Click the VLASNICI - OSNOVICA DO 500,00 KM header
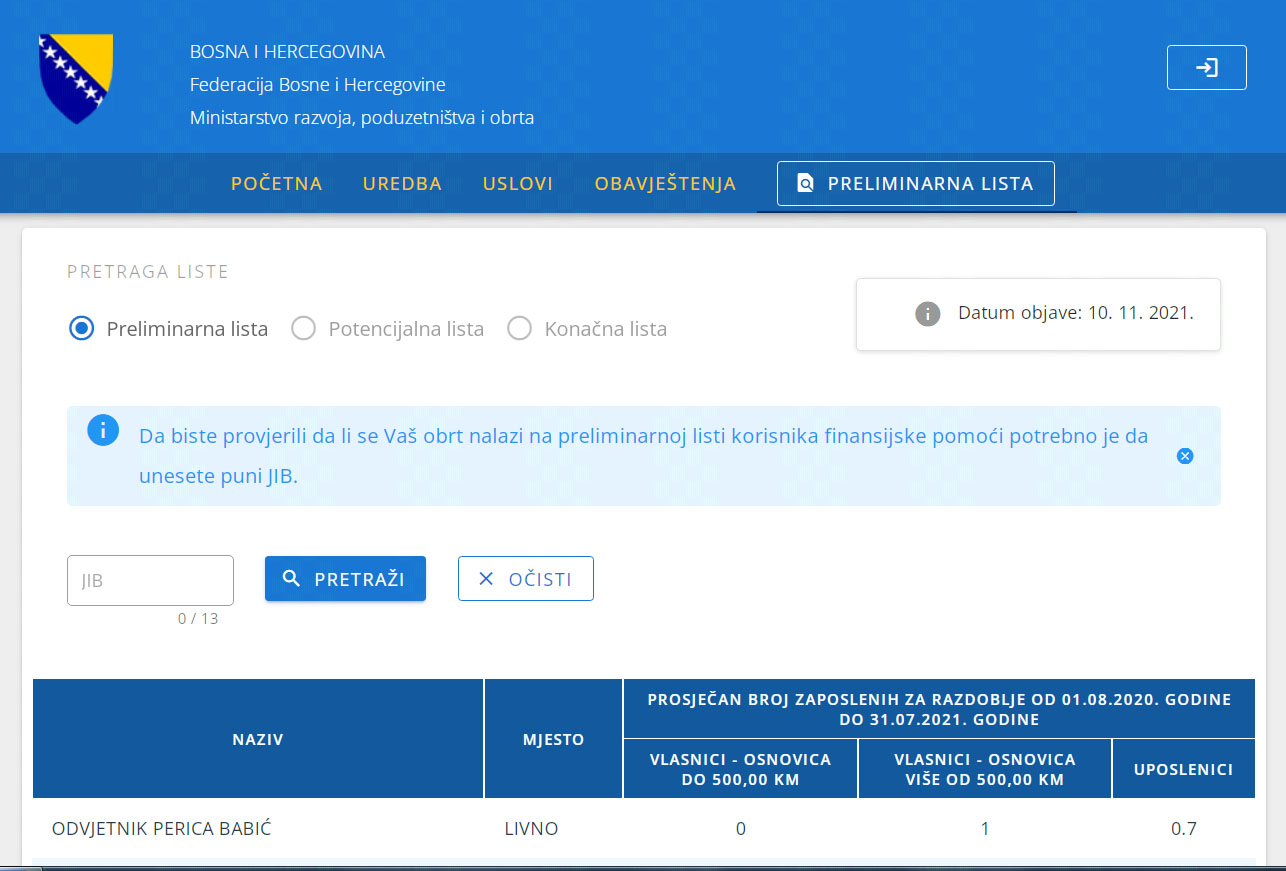Screen dimensions: 1286x871 (x=740, y=769)
